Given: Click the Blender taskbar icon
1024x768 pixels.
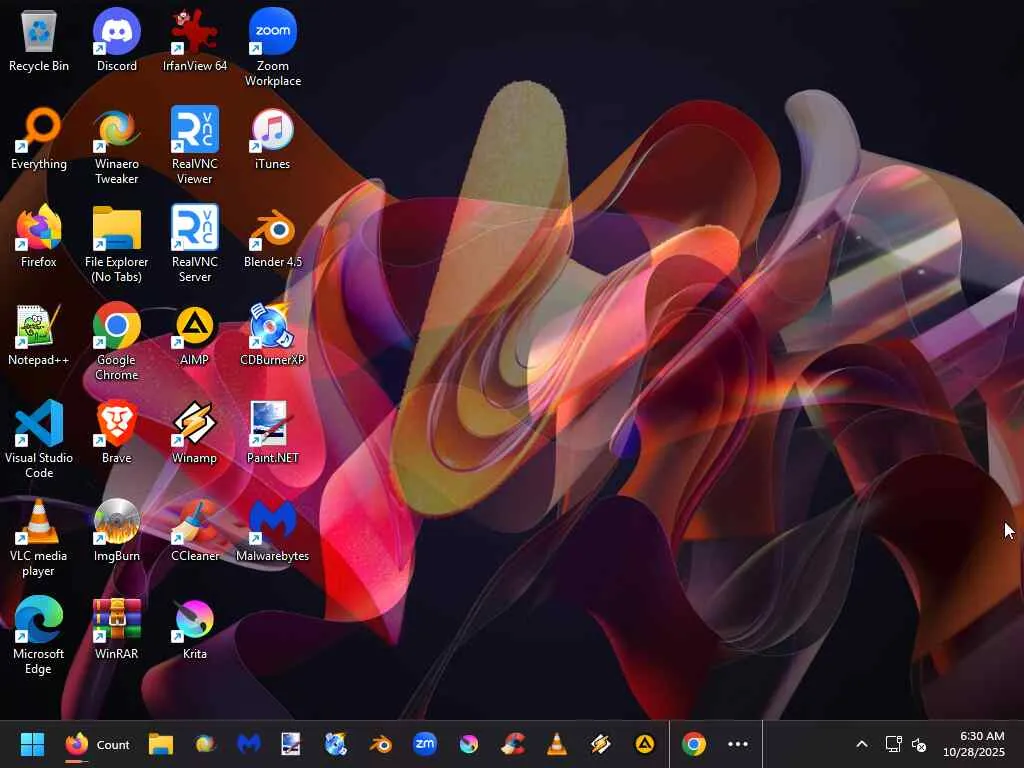Looking at the screenshot, I should [380, 744].
